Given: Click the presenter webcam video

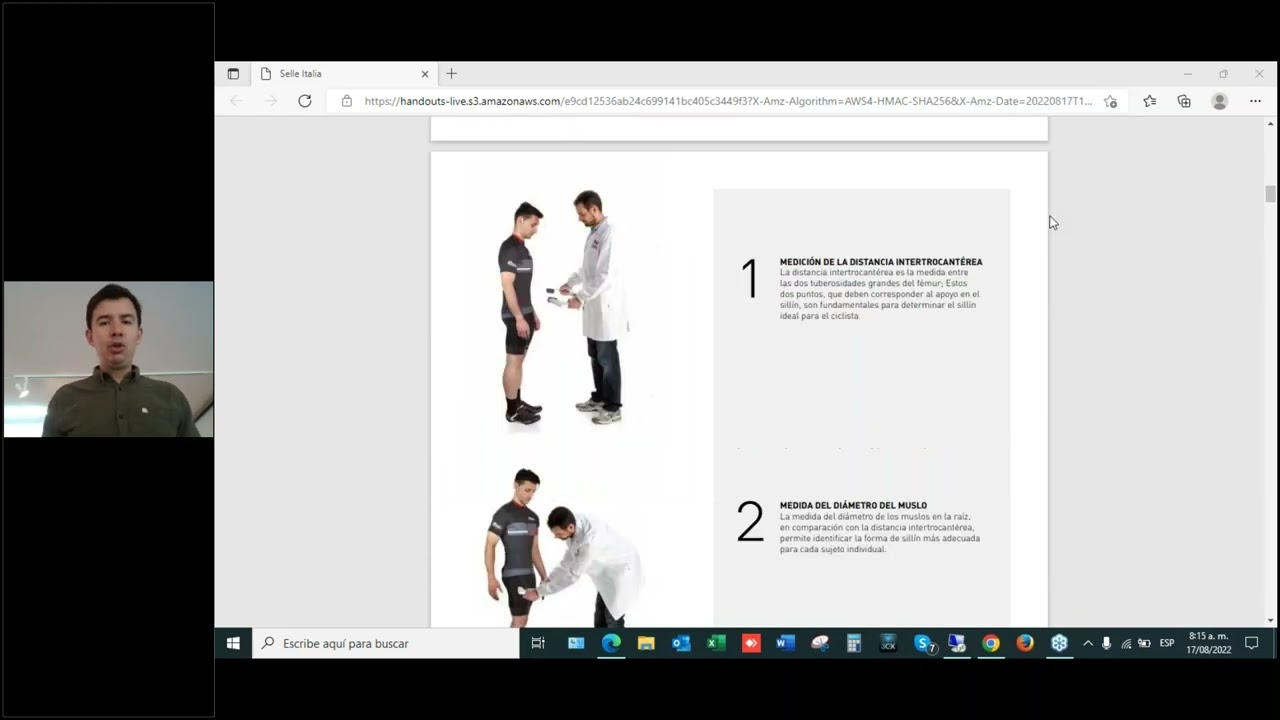Looking at the screenshot, I should click(x=108, y=359).
